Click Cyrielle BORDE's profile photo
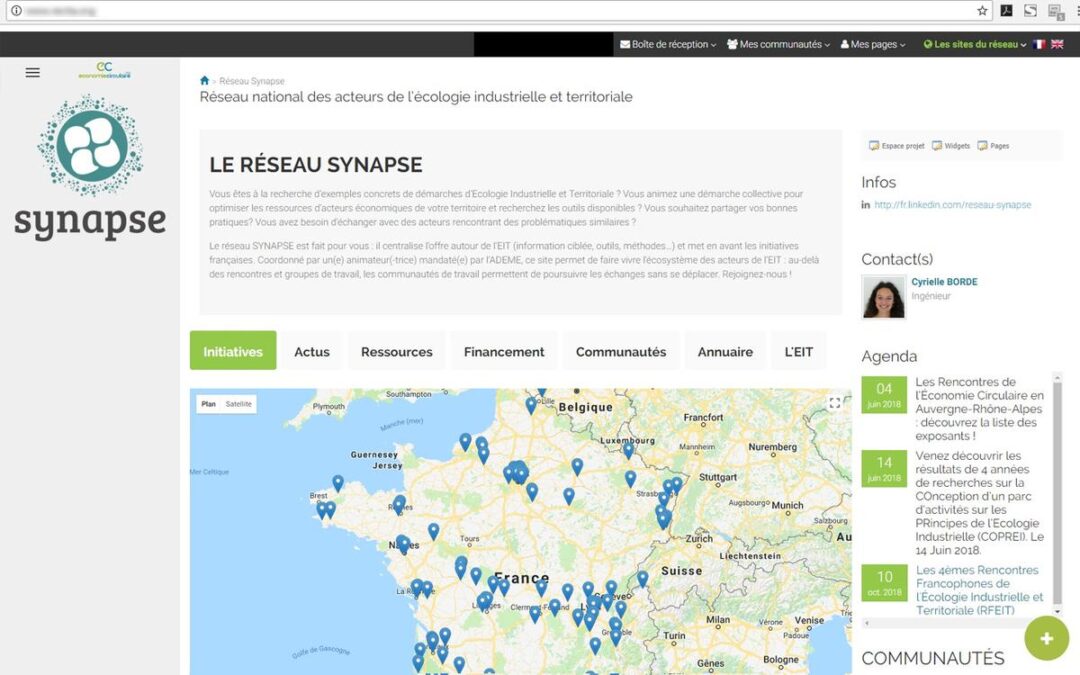Image resolution: width=1080 pixels, height=675 pixels. [884, 297]
